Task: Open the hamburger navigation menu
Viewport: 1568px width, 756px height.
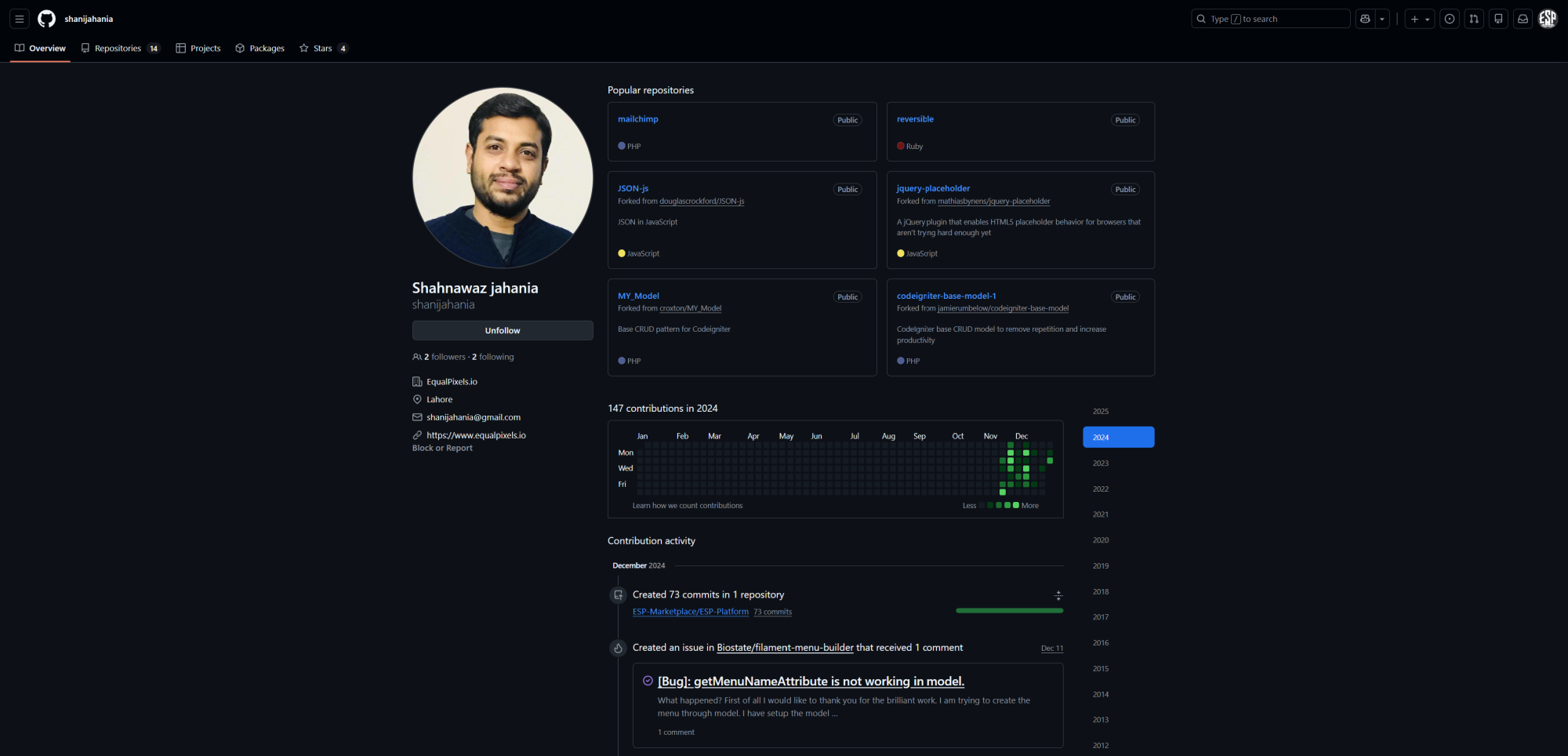Action: 19,18
